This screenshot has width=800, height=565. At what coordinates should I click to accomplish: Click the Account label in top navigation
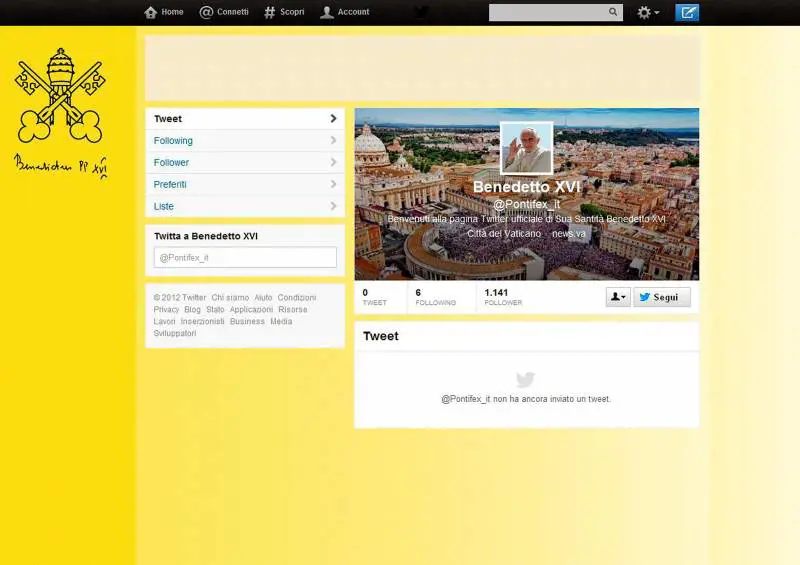coord(353,12)
